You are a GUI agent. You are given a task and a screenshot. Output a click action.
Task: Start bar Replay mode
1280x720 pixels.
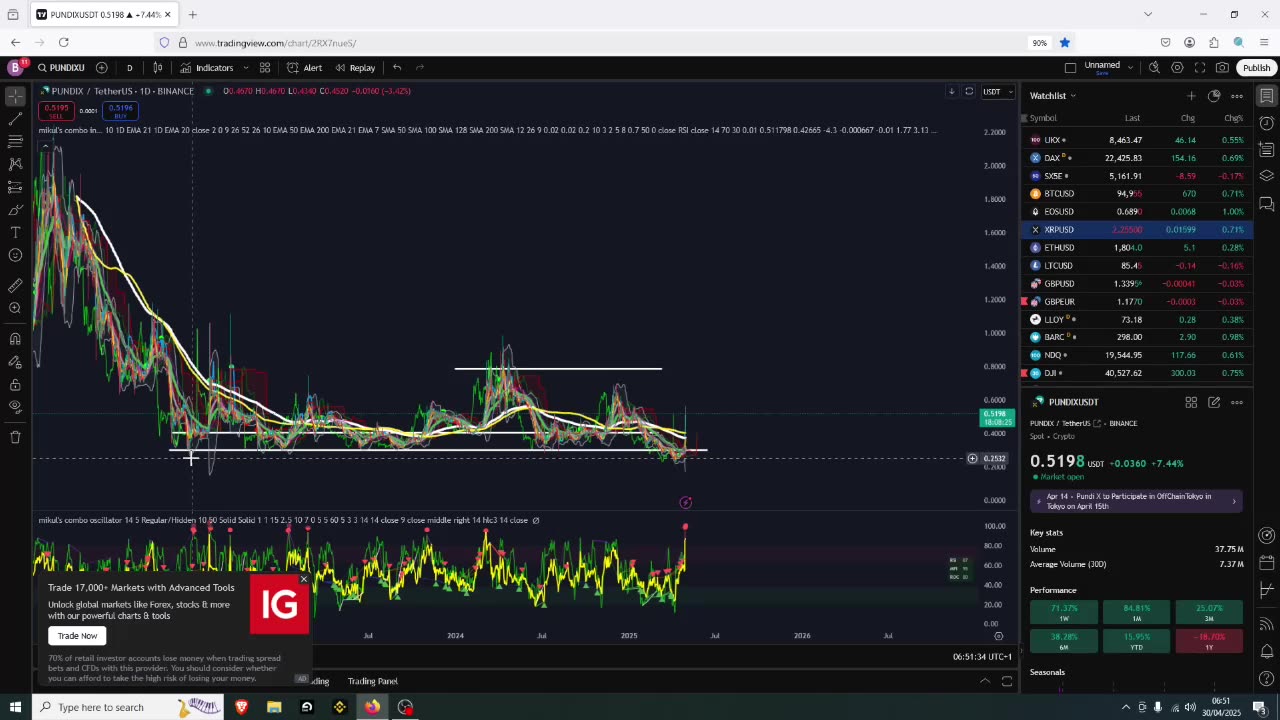pos(355,68)
